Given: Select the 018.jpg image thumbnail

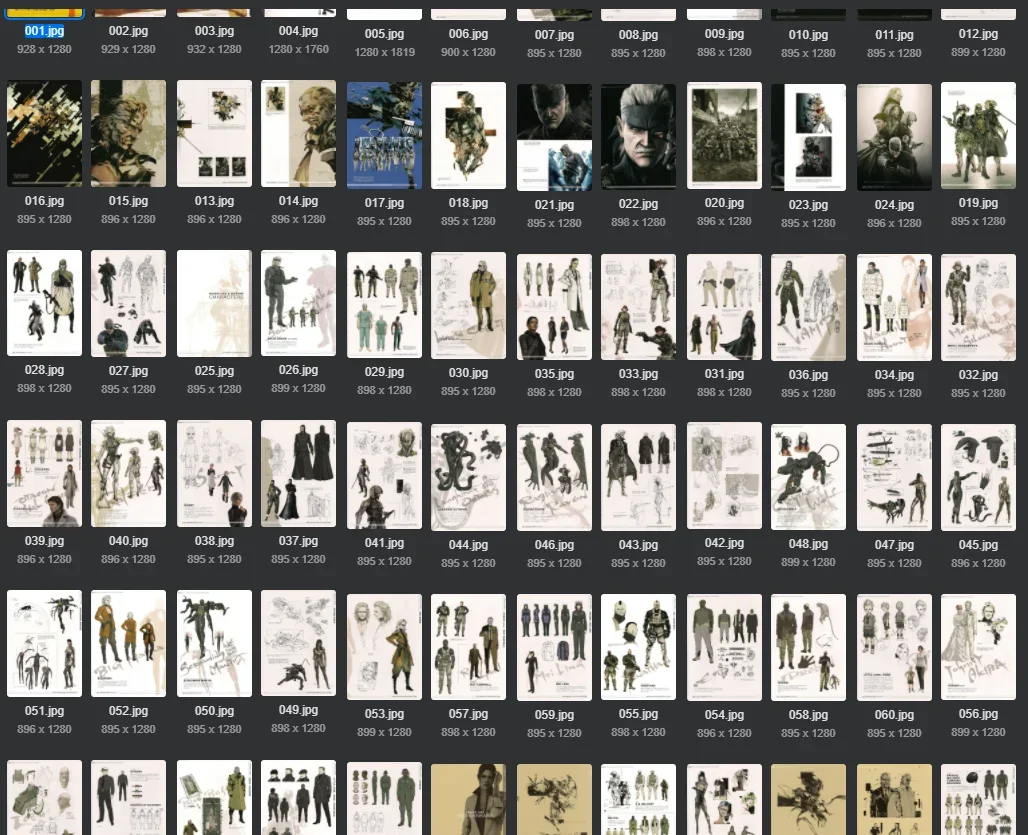Looking at the screenshot, I should [468, 136].
